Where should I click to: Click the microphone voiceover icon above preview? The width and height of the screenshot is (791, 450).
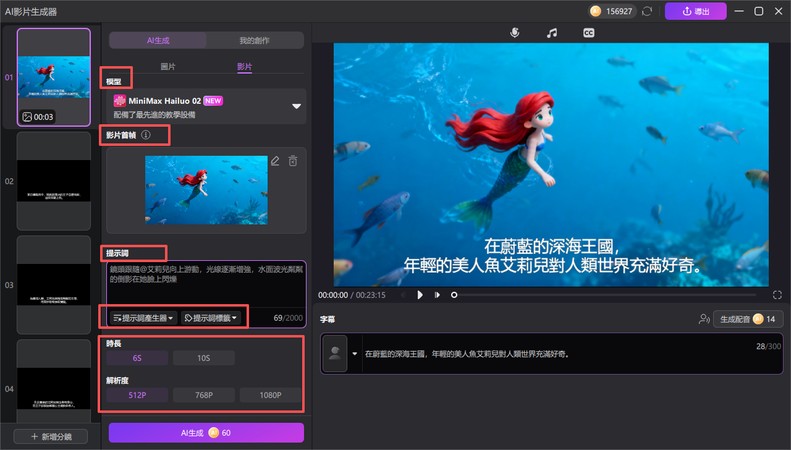[x=515, y=32]
